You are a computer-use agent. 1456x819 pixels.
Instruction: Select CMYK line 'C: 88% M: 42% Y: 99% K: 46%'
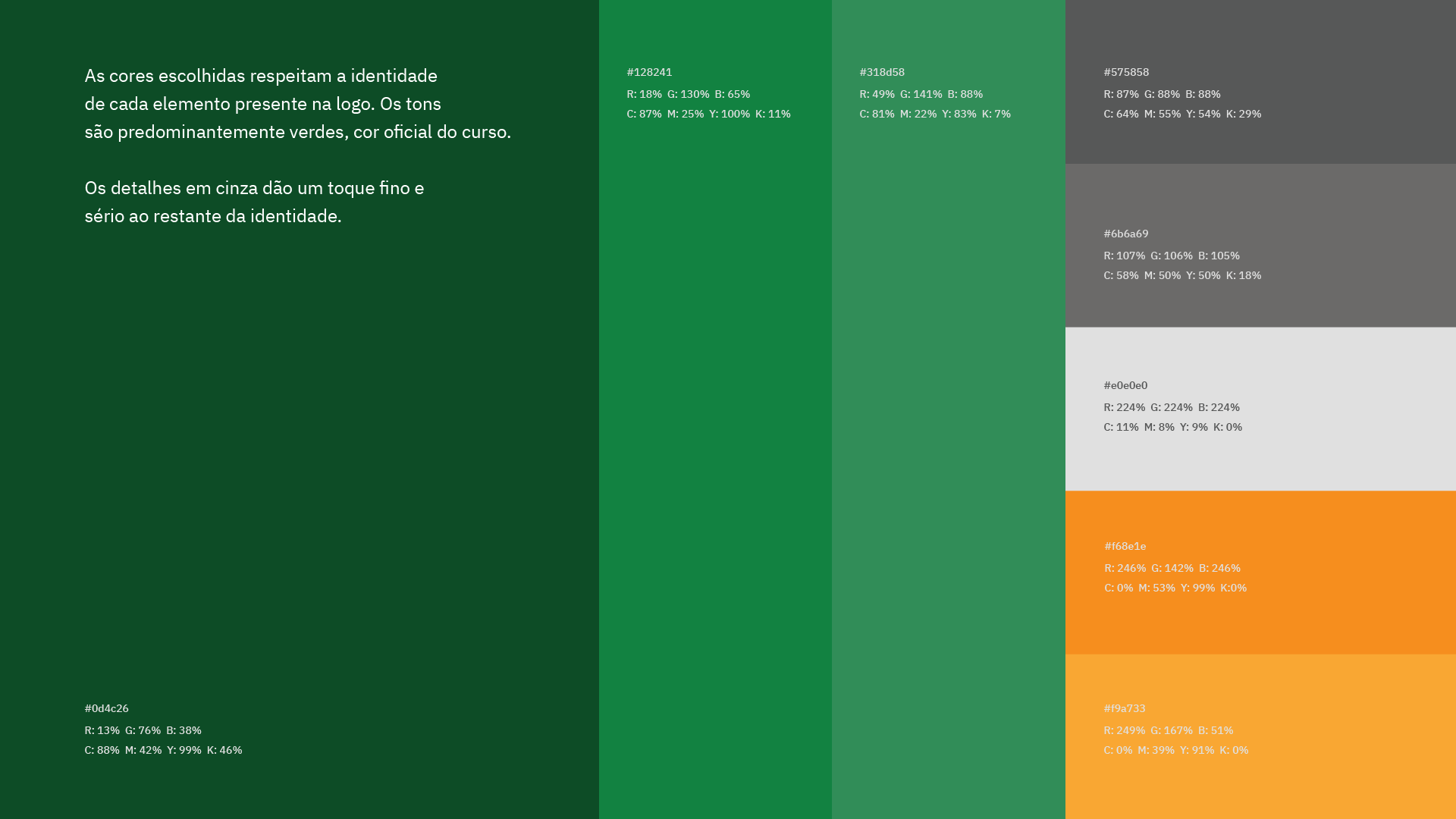coord(164,750)
